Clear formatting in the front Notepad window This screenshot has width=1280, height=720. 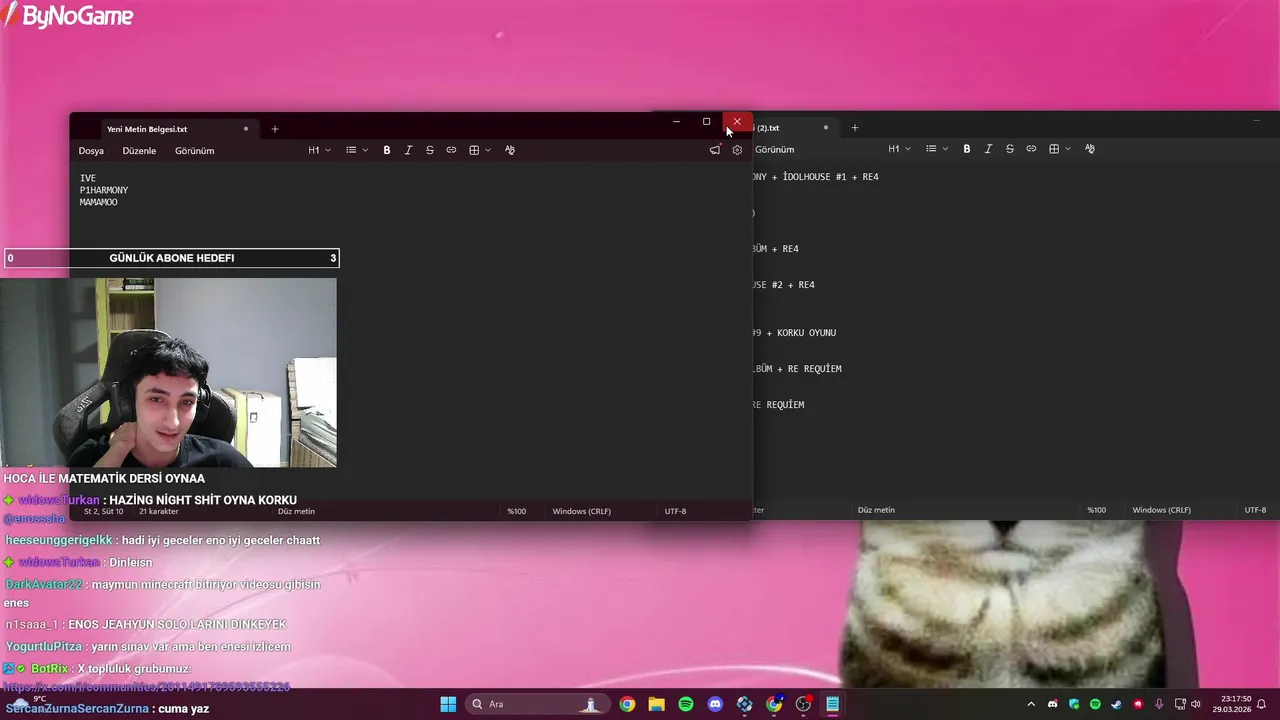click(510, 150)
